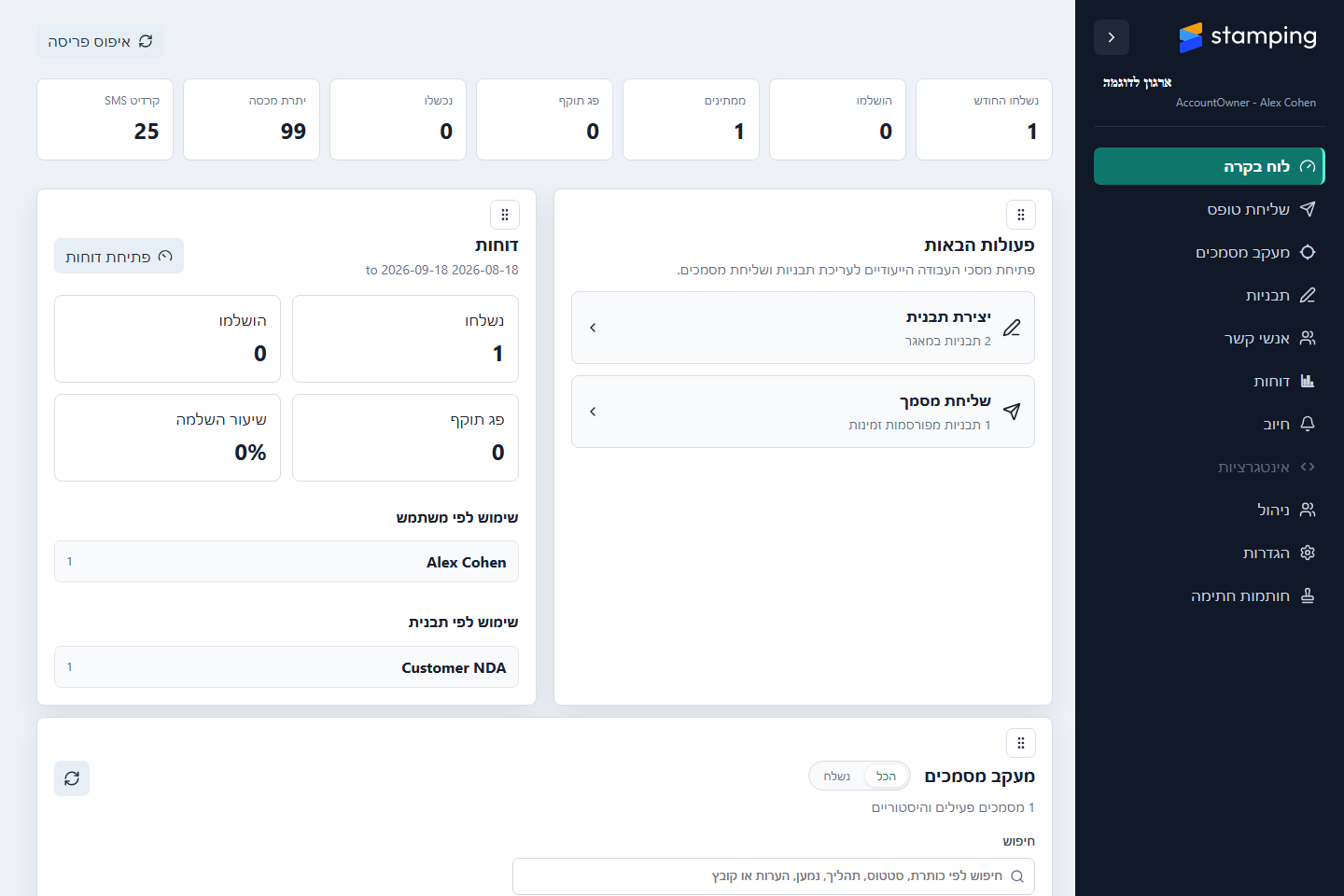This screenshot has height=896, width=1344.
Task: Click the document search input field
Action: [x=774, y=876]
